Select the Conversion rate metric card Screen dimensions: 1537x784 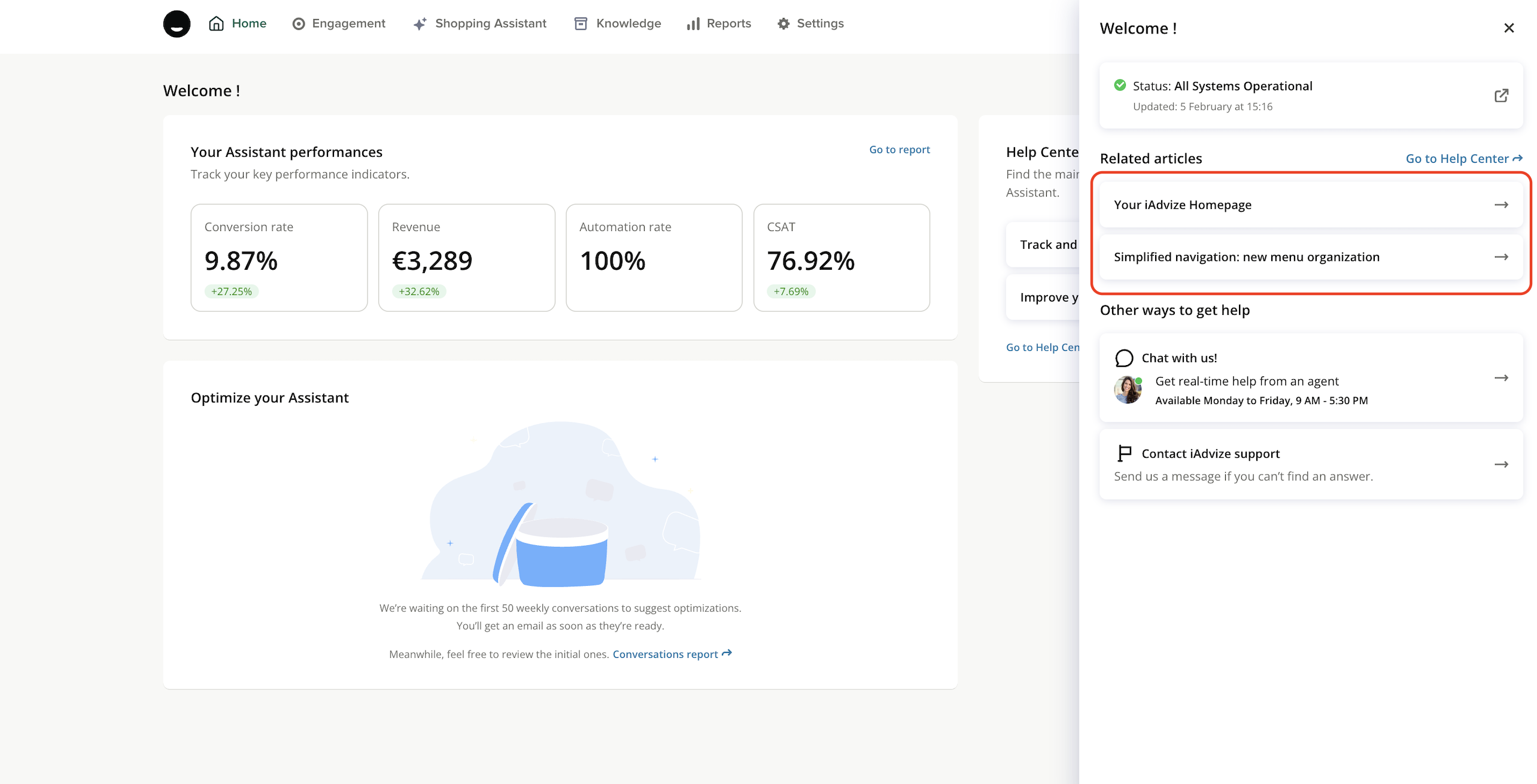(x=279, y=257)
